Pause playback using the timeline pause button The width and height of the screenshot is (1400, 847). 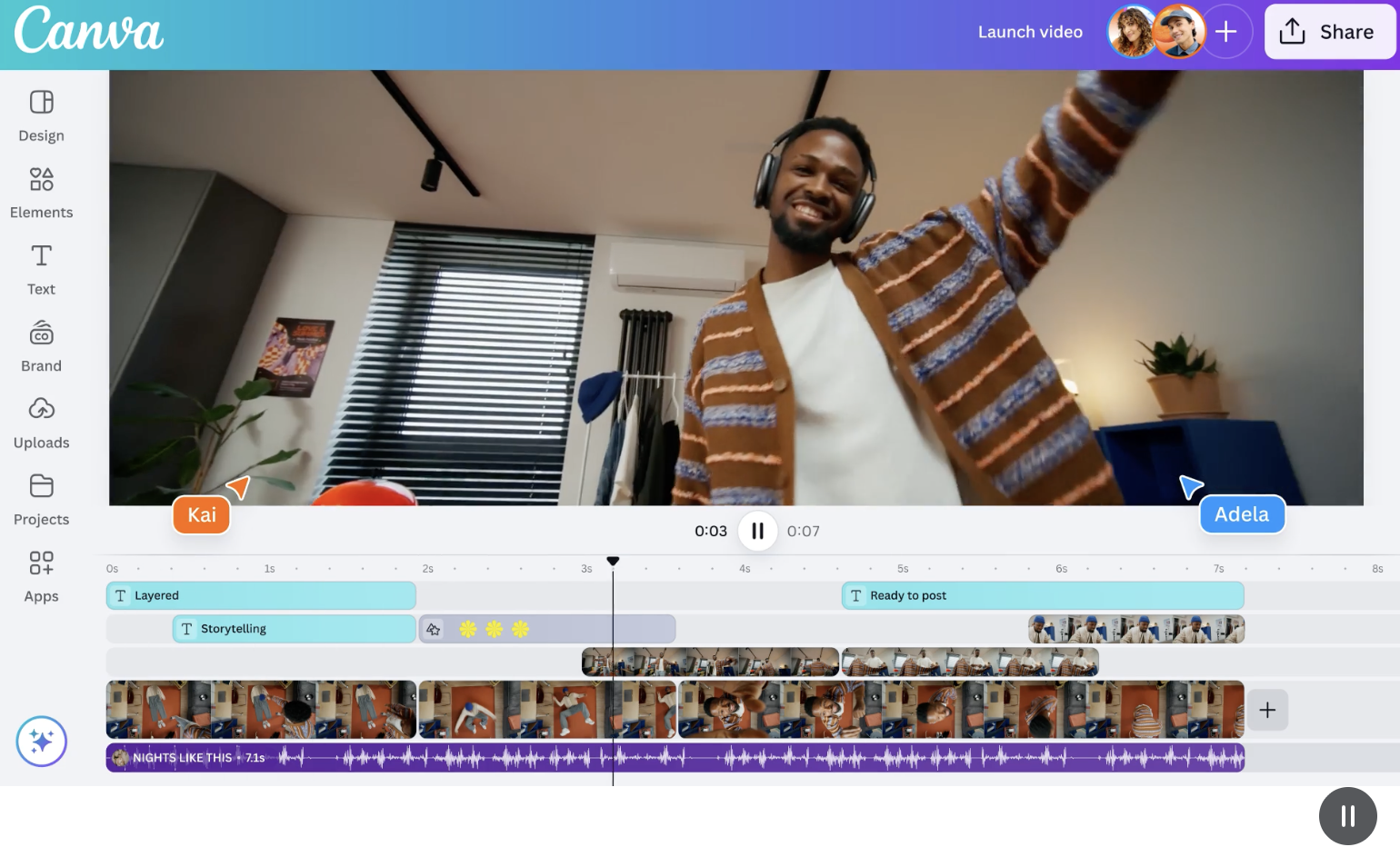pyautogui.click(x=757, y=531)
